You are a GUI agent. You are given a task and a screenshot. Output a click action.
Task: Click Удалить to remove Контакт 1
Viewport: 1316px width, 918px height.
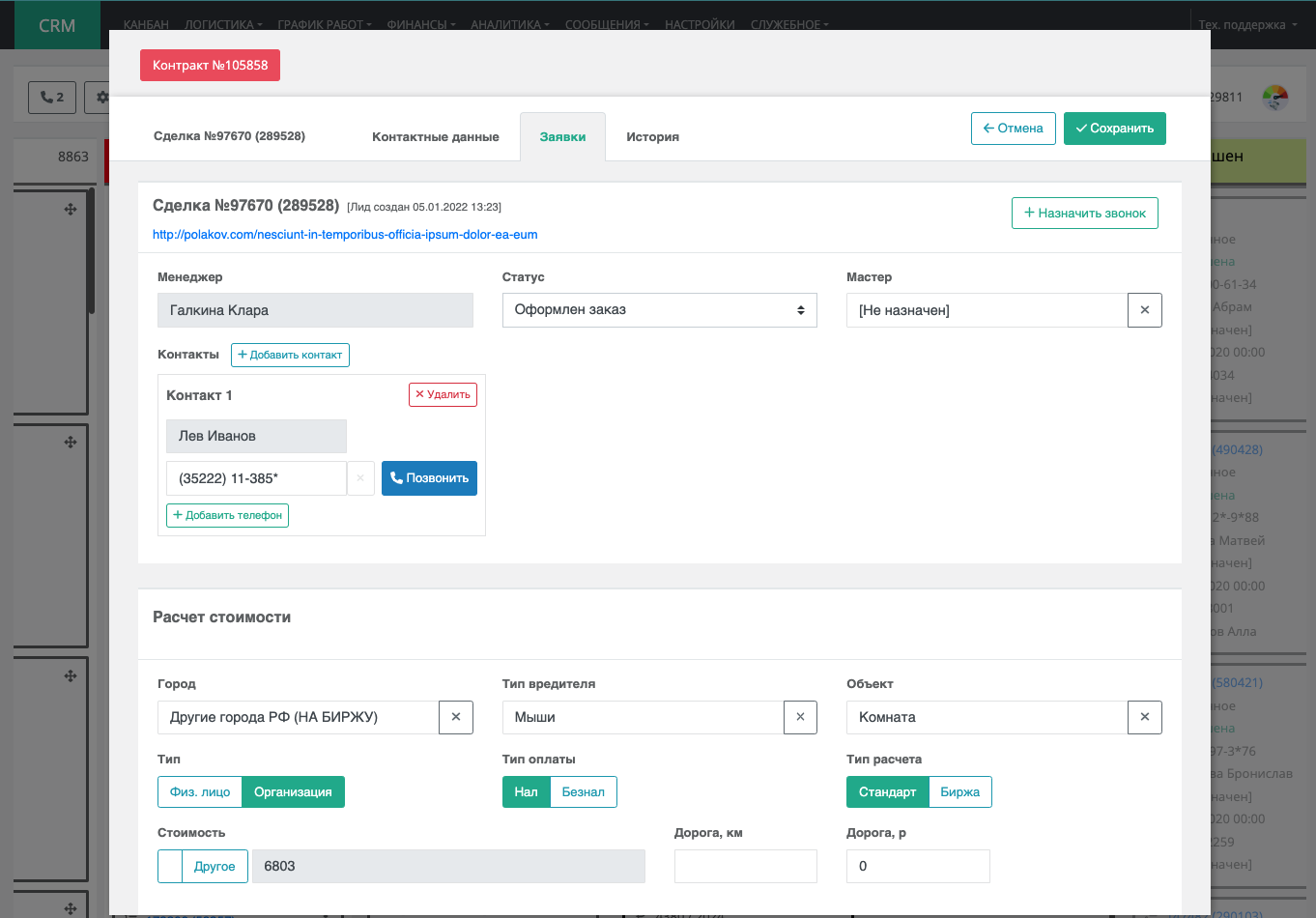coord(443,394)
